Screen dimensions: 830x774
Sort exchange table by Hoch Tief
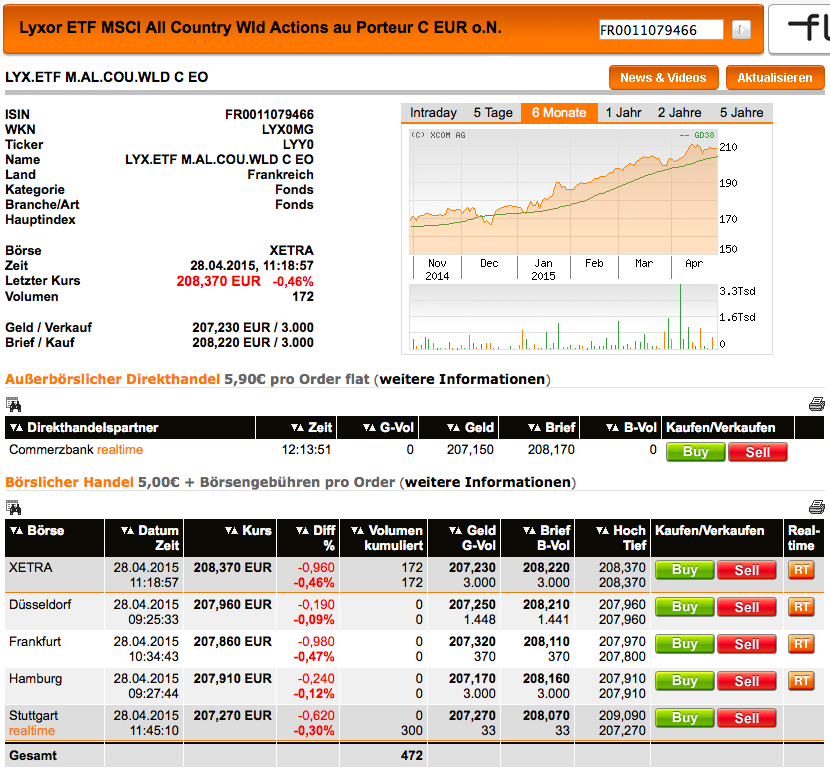pos(602,530)
